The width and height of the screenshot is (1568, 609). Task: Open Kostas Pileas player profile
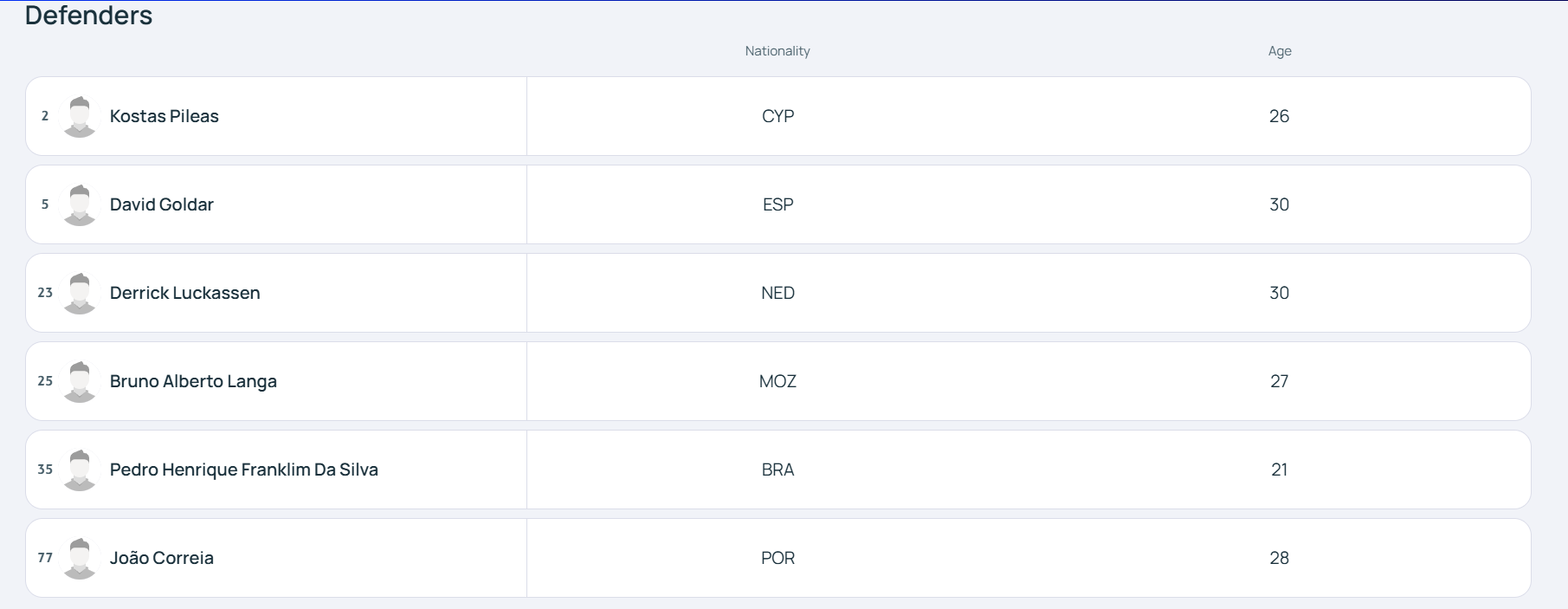pyautogui.click(x=165, y=116)
